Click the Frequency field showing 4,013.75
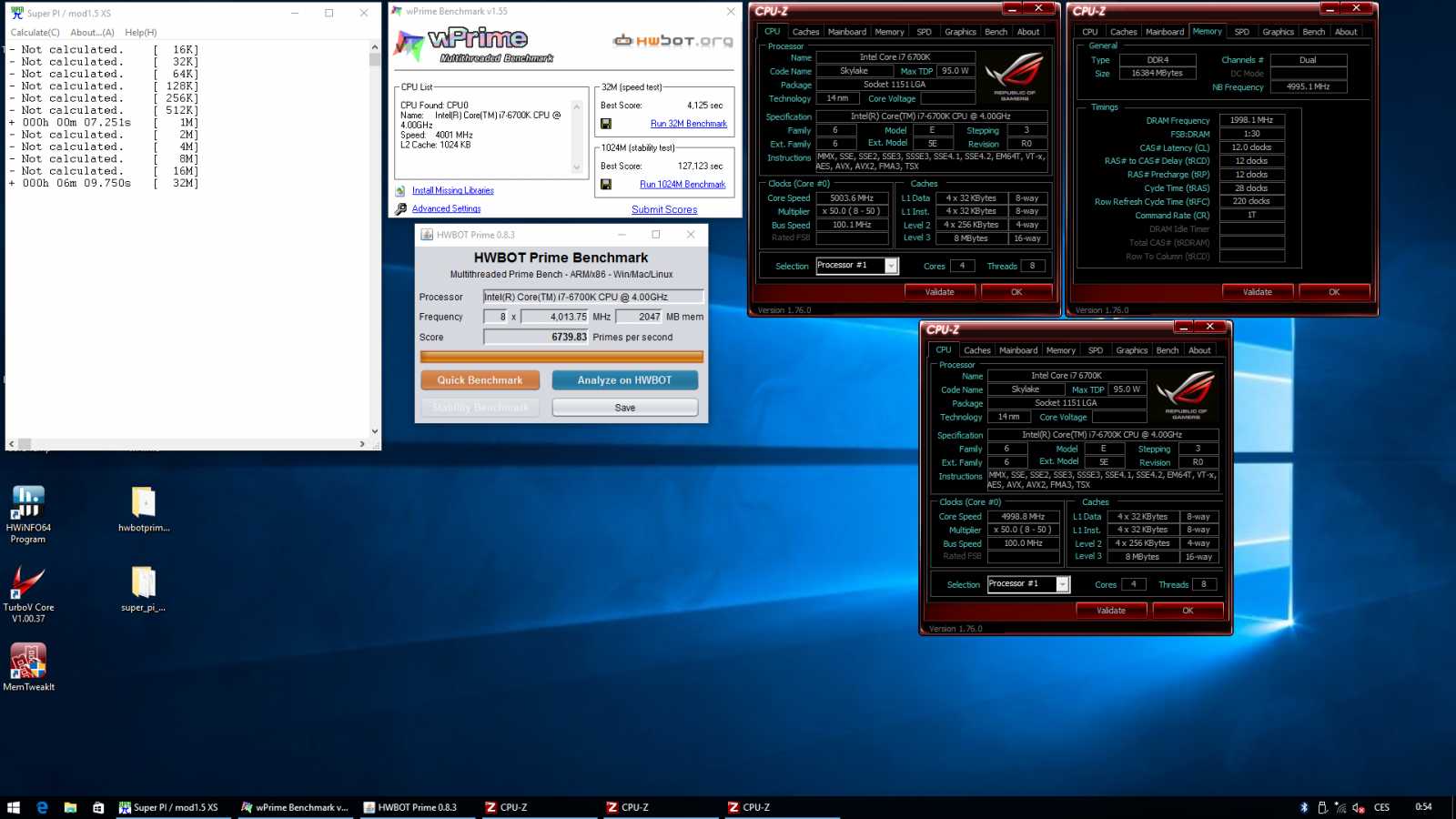Image resolution: width=1456 pixels, height=819 pixels. [x=555, y=317]
